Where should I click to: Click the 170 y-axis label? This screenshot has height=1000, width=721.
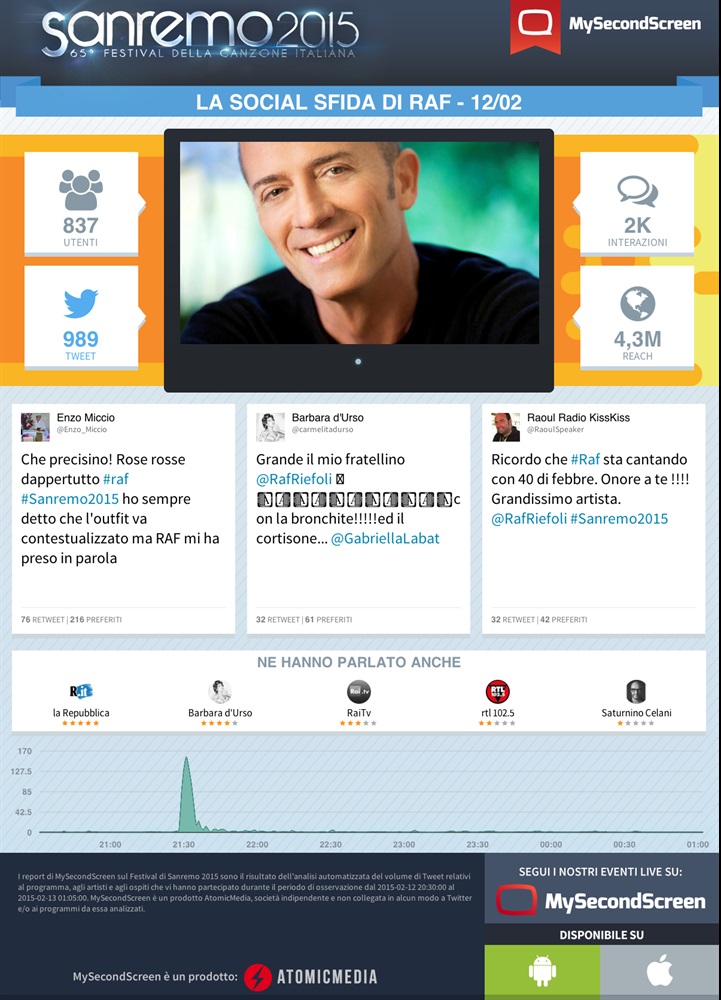[x=24, y=751]
